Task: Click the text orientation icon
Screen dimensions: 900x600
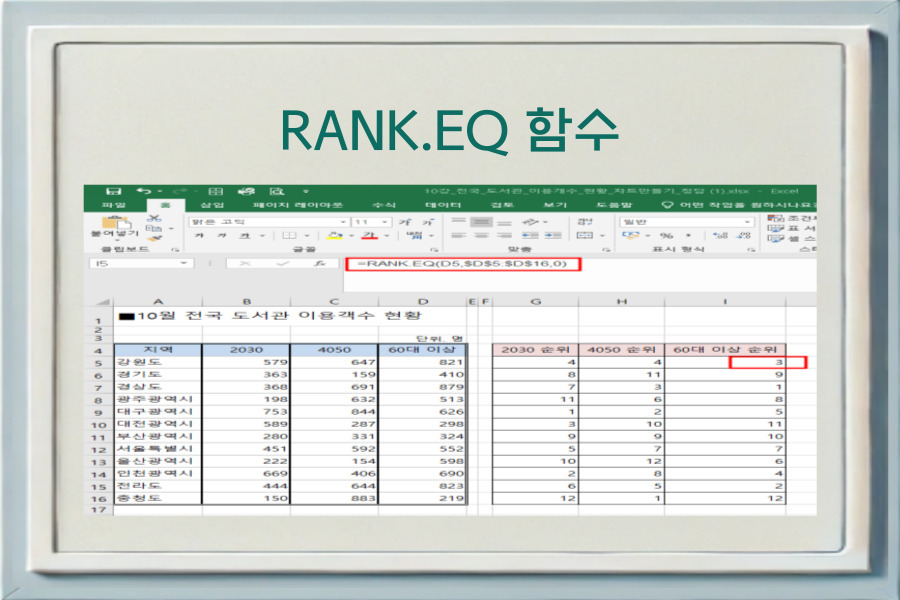Action: point(531,222)
